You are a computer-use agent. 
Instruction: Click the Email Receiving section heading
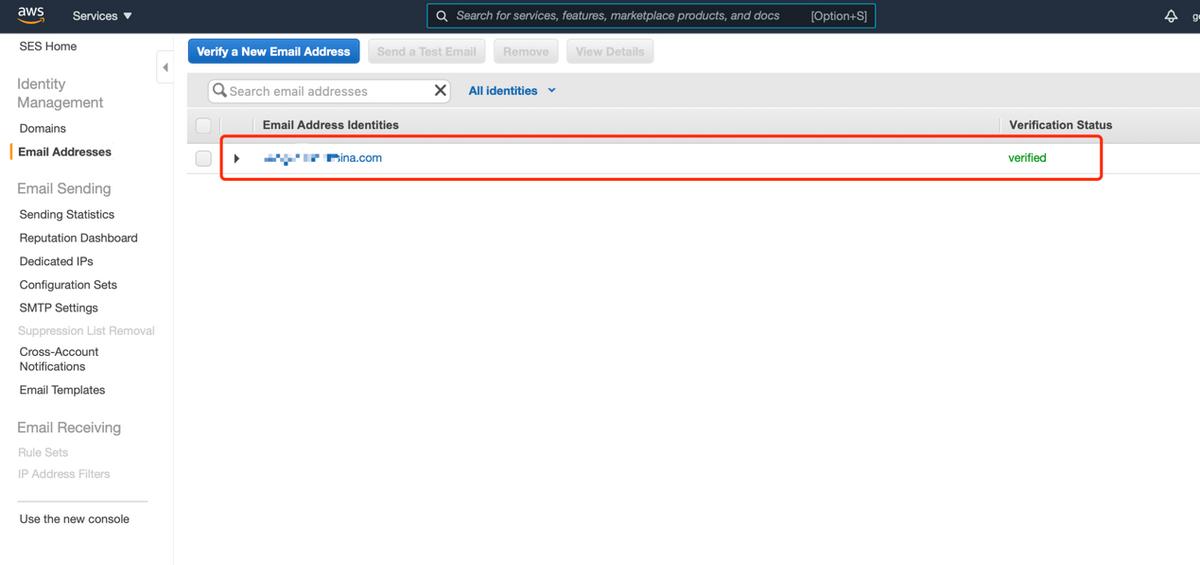(x=69, y=428)
